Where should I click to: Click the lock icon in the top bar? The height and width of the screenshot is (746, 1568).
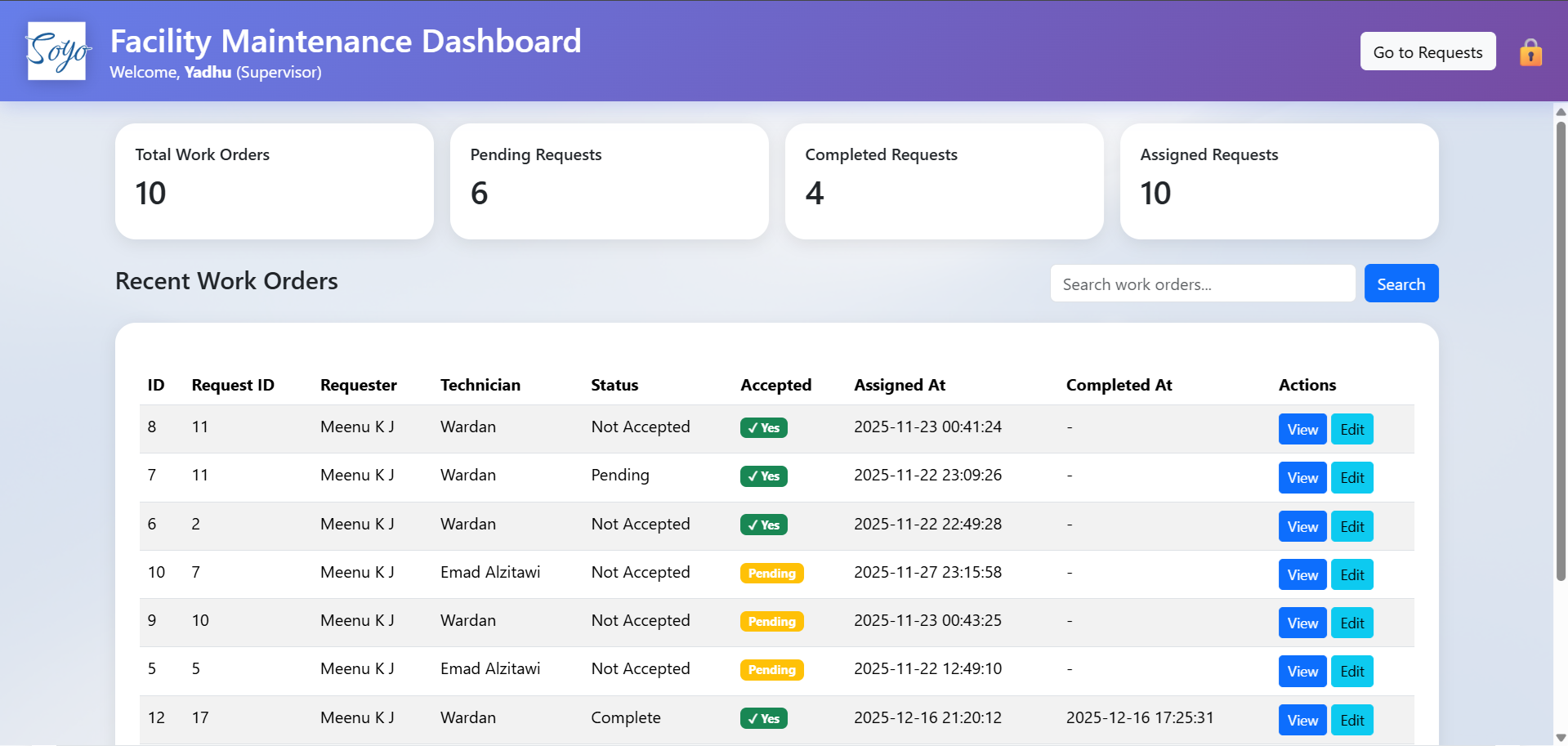click(1530, 51)
